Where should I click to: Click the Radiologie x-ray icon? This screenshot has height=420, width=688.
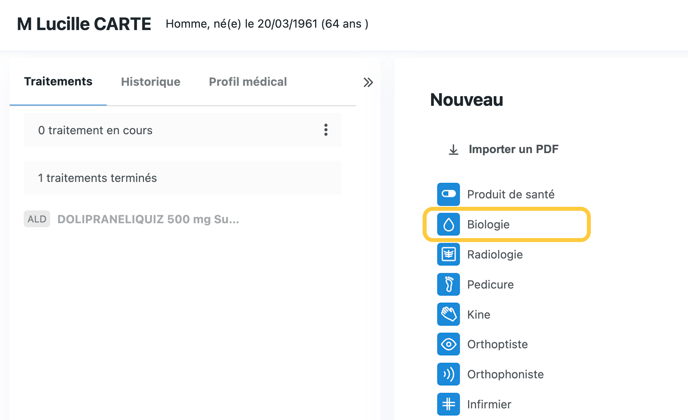pos(448,254)
